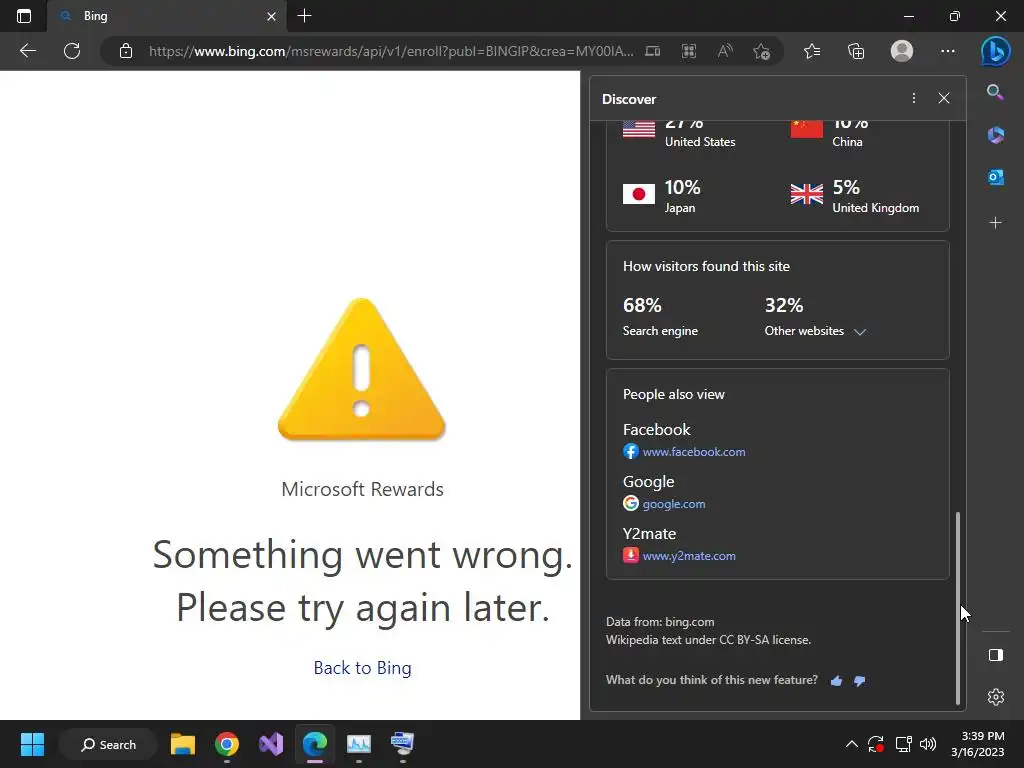Switch to Microsoft Edge taskbar icon
Viewport: 1024px width, 768px height.
315,744
